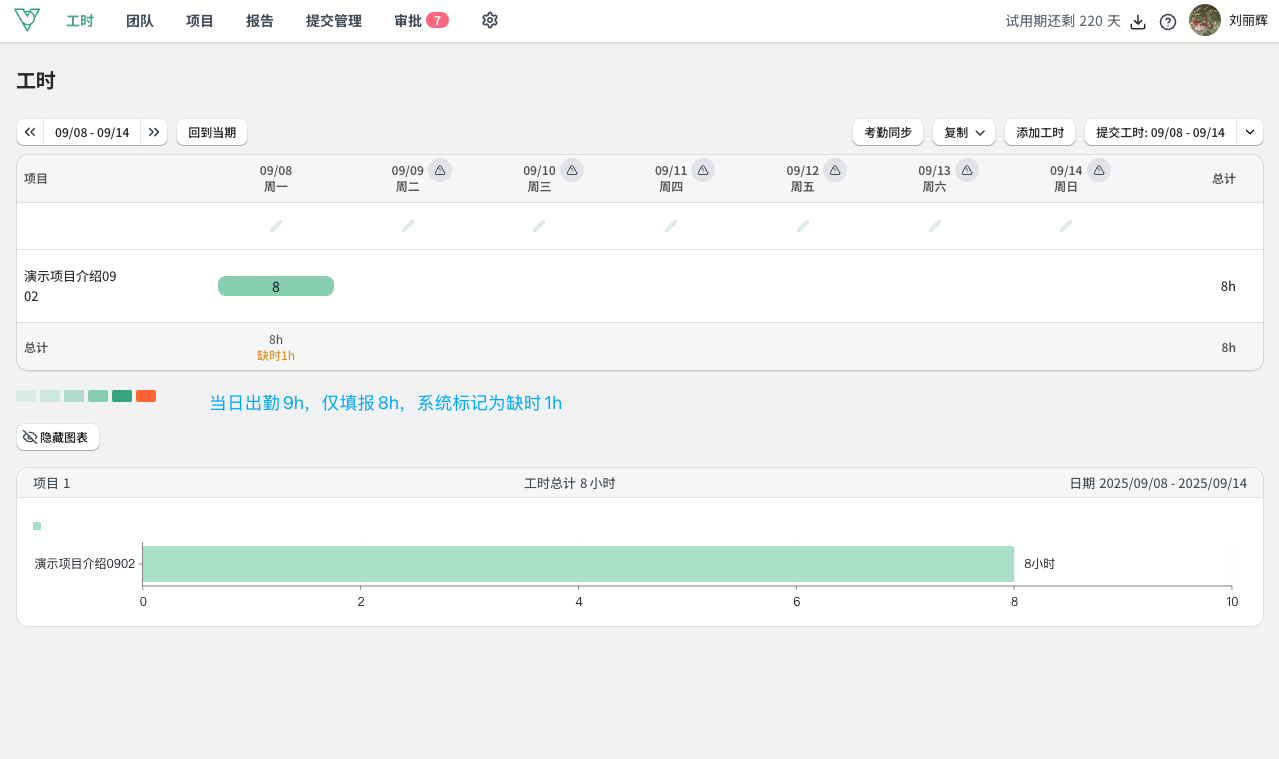Click 总计 column header
Viewport: 1279px width, 759px height.
coord(1224,178)
